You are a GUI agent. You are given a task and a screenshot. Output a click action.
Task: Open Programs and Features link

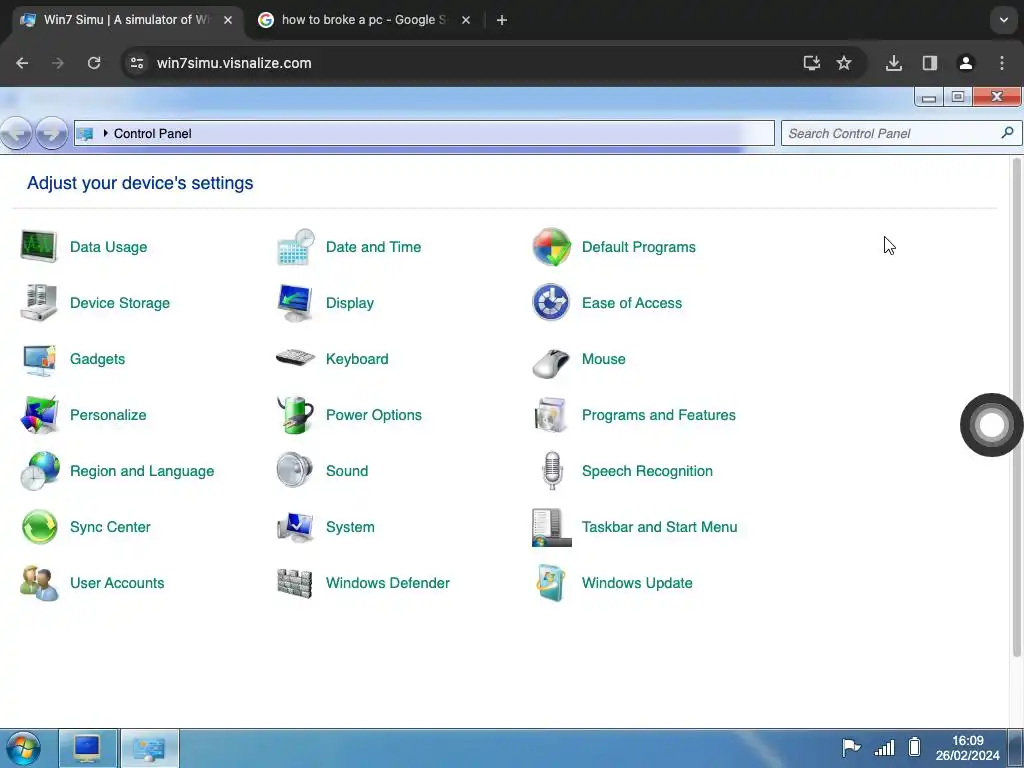pyautogui.click(x=658, y=415)
